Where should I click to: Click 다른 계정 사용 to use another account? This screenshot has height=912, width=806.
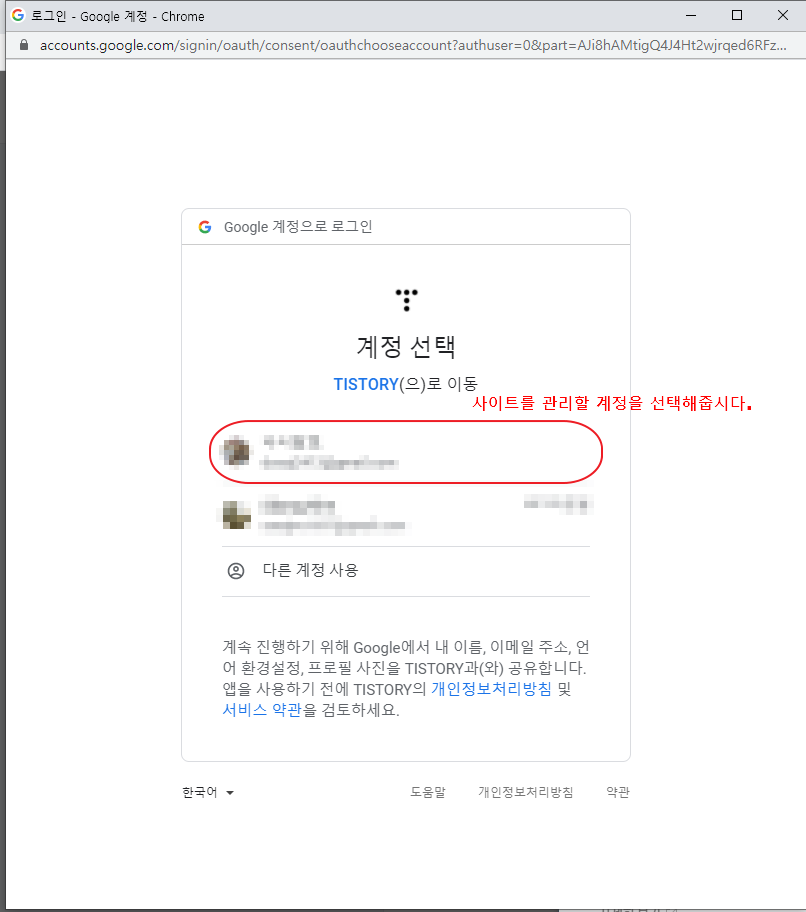point(406,571)
